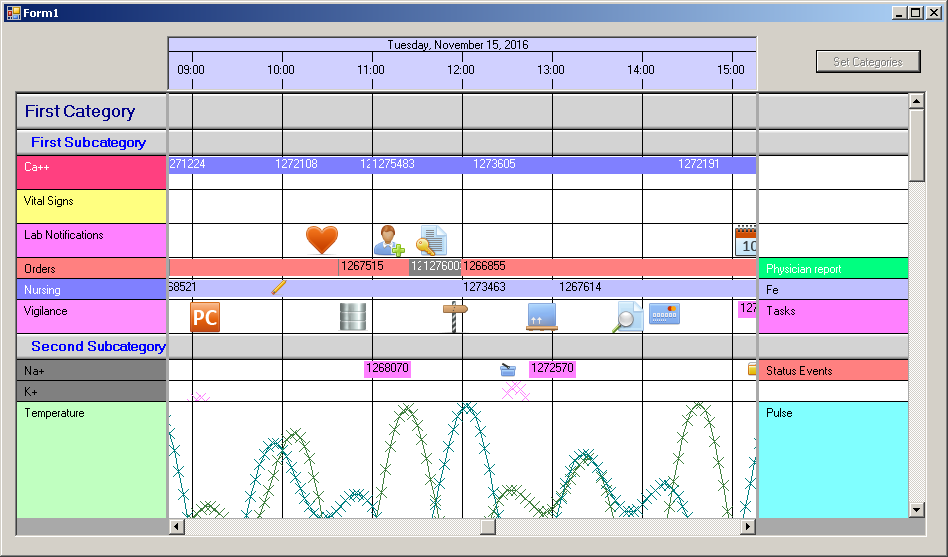The width and height of the screenshot is (948, 557).
Task: Click the blue basket icon in Na+ row
Action: click(508, 369)
